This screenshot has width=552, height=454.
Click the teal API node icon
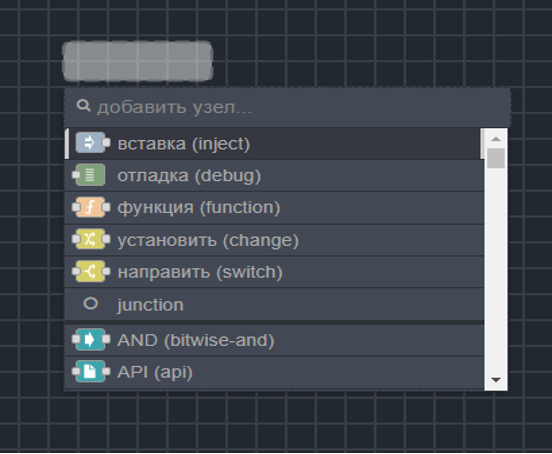[x=91, y=371]
